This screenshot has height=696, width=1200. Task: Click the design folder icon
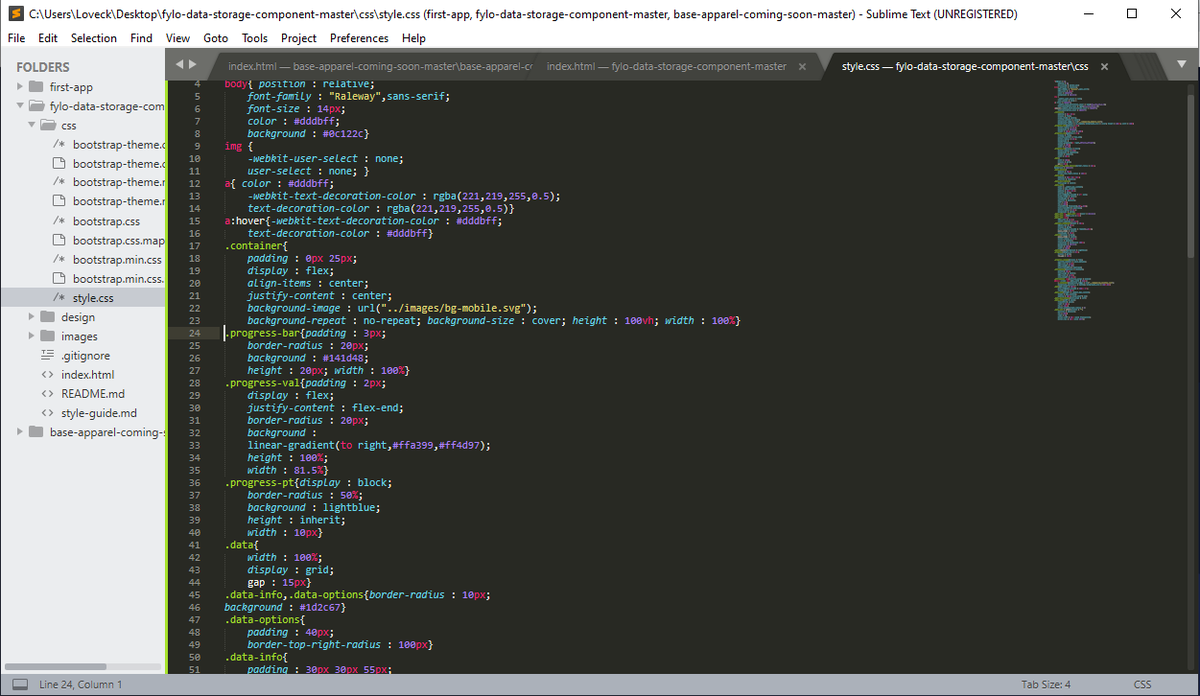(x=48, y=317)
